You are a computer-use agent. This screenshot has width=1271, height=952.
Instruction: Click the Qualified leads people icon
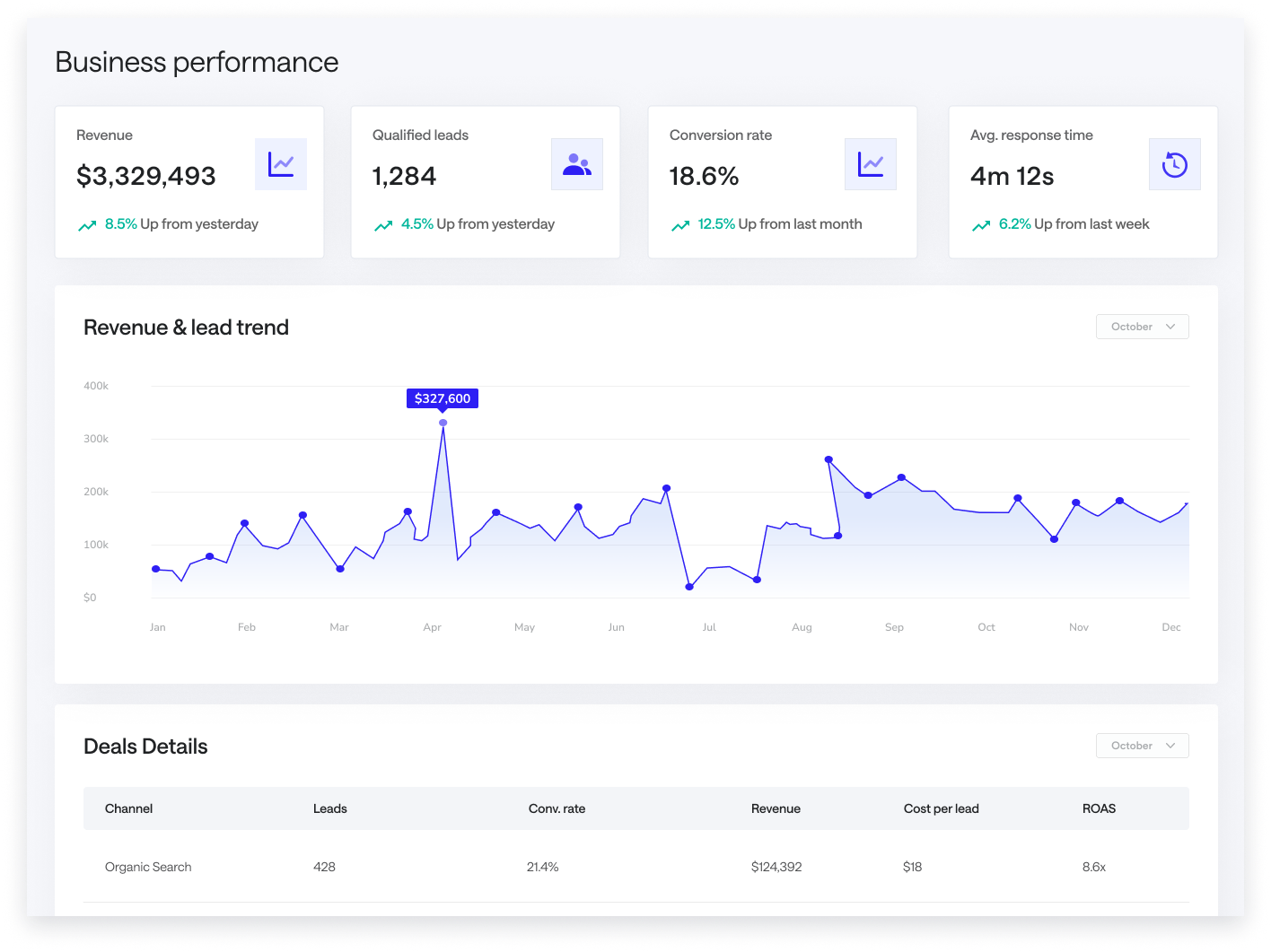click(x=577, y=164)
